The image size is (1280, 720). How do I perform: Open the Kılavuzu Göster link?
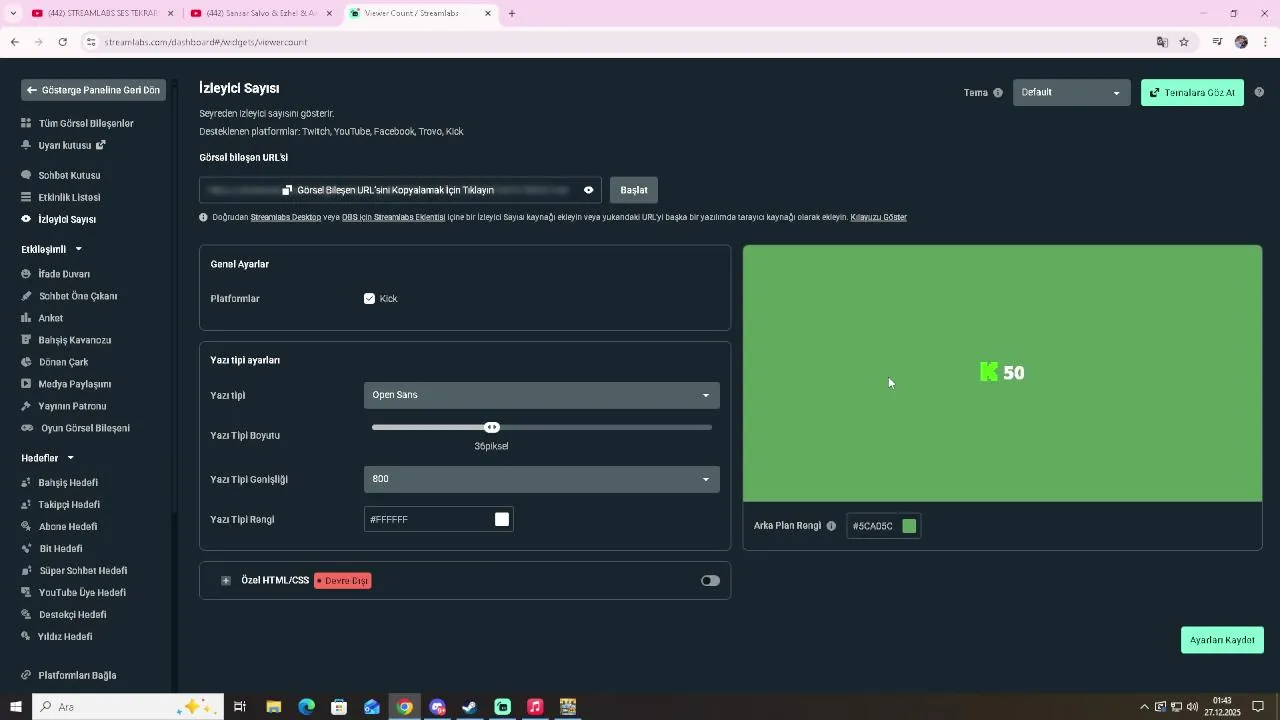click(878, 217)
